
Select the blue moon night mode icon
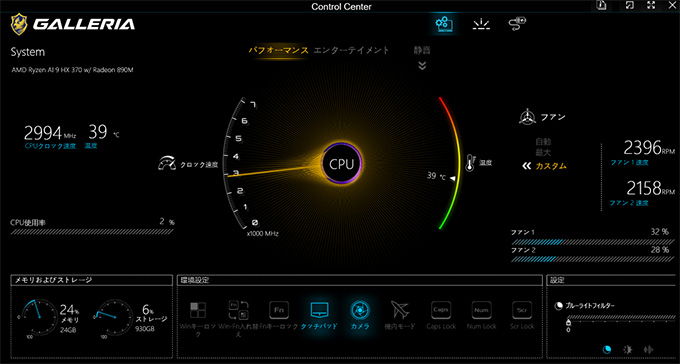click(607, 349)
